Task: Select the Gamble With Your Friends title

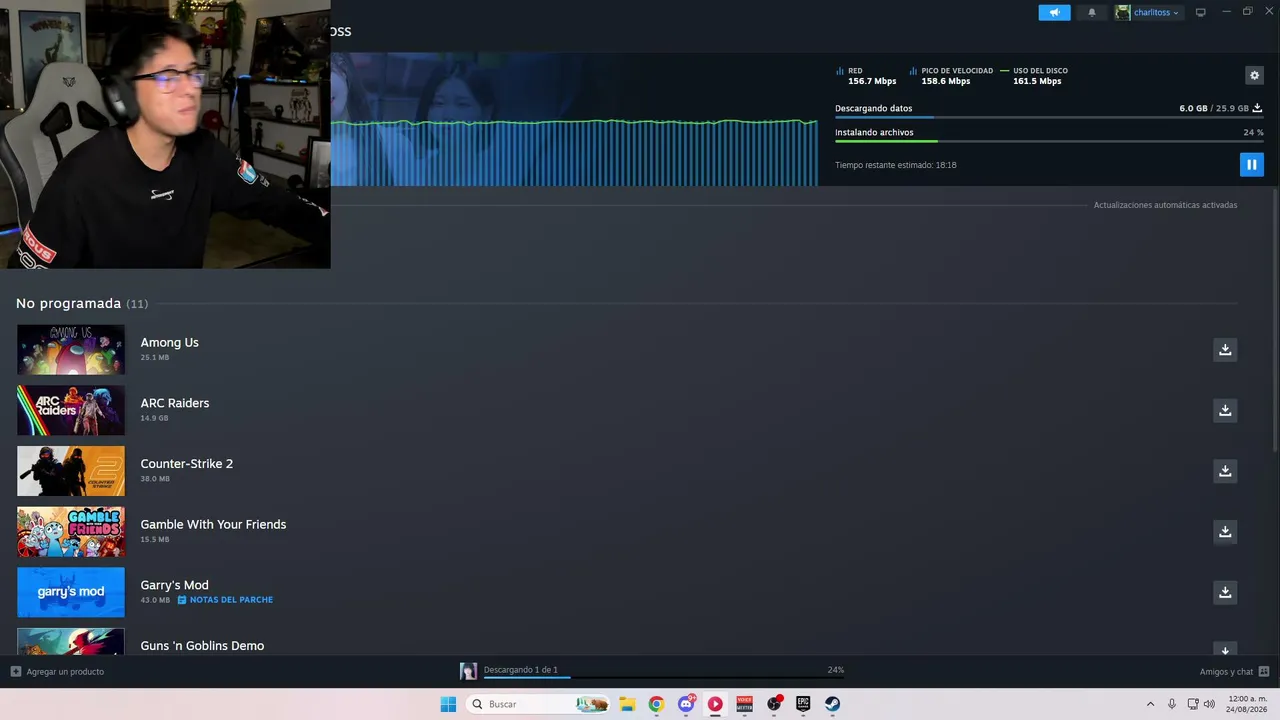Action: click(214, 524)
